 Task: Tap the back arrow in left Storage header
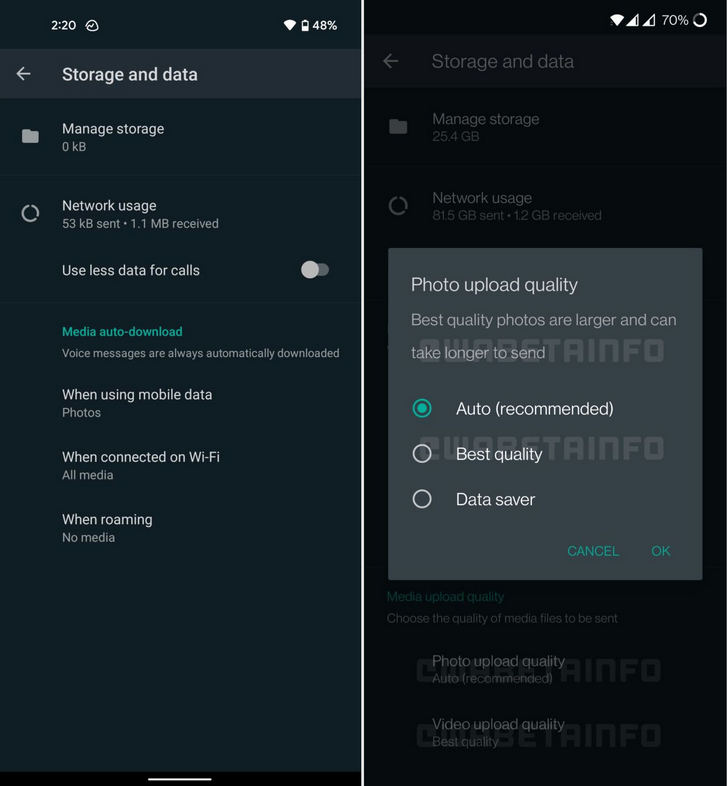click(24, 74)
